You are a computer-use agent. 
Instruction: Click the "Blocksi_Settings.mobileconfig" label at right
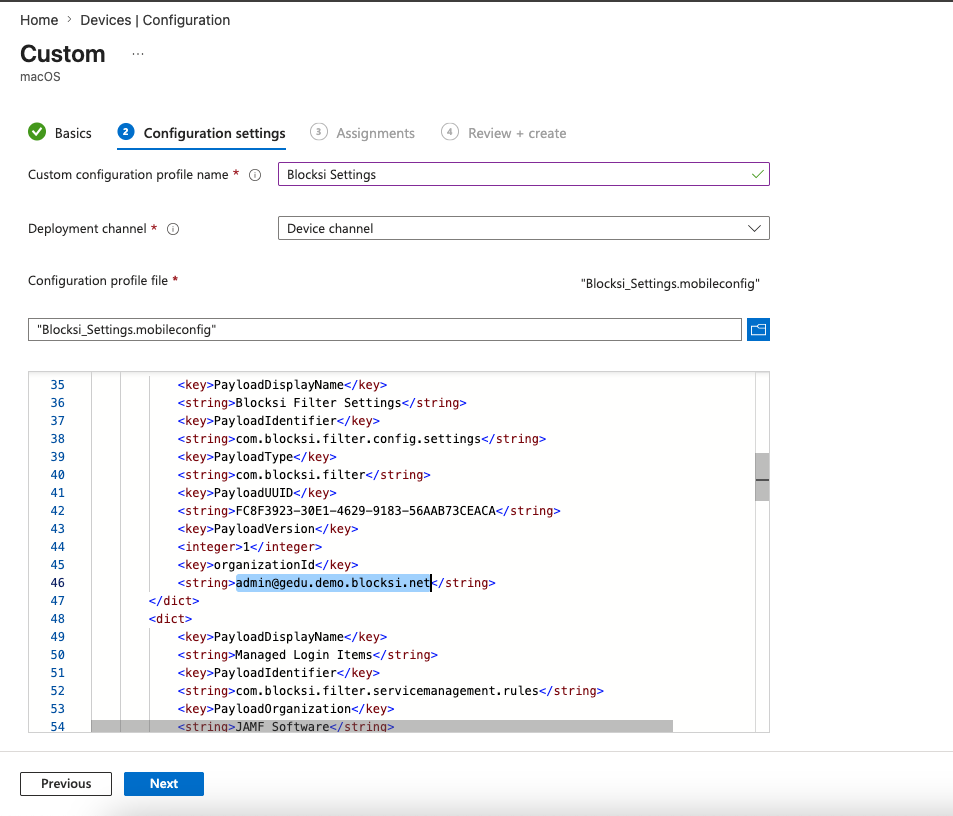point(670,284)
